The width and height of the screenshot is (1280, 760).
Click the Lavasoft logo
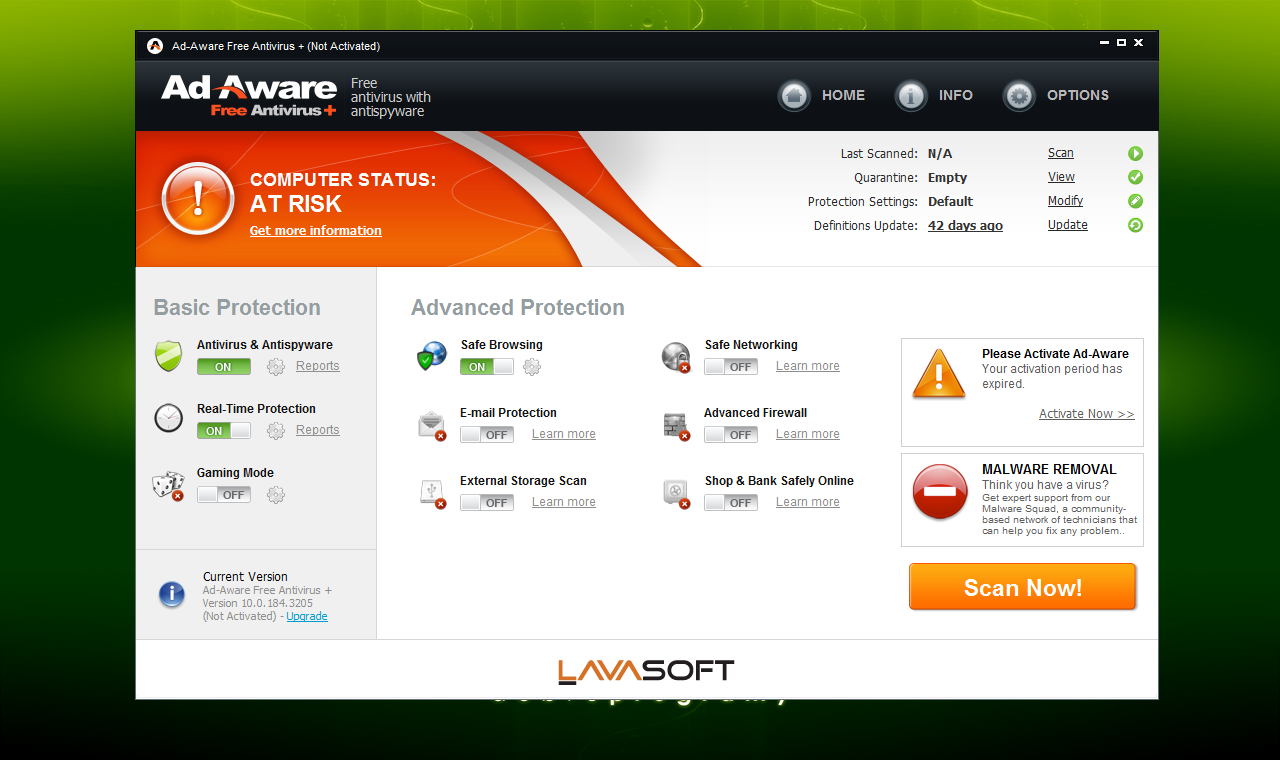pyautogui.click(x=646, y=670)
